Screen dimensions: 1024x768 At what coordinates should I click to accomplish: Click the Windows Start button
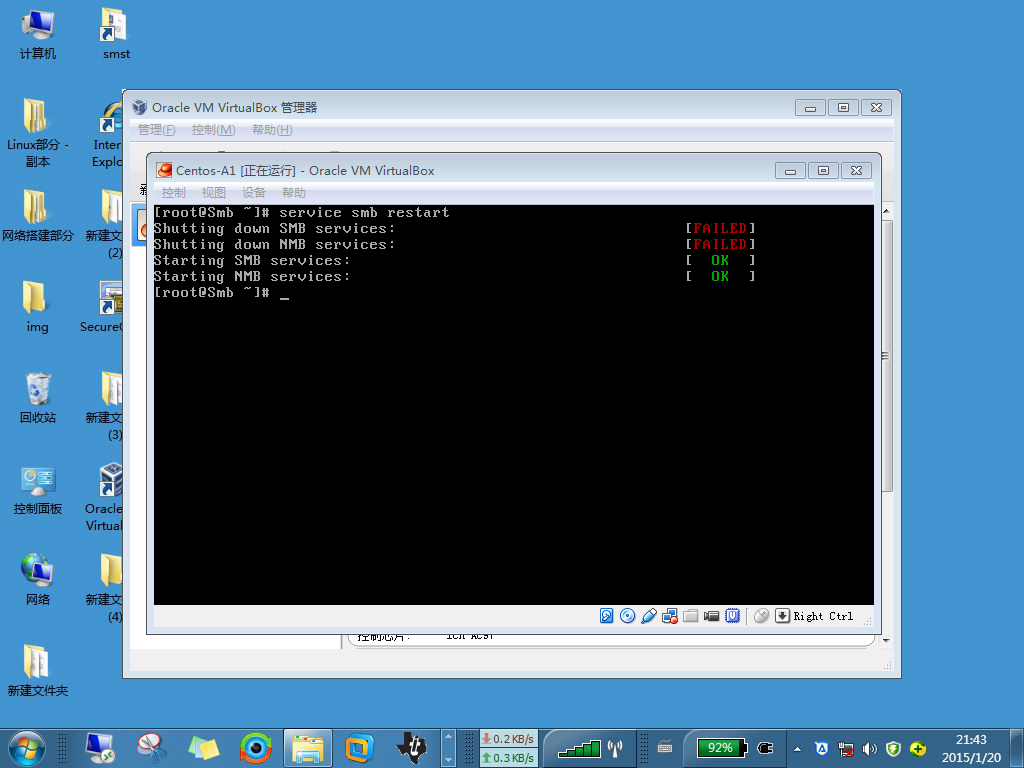point(27,748)
